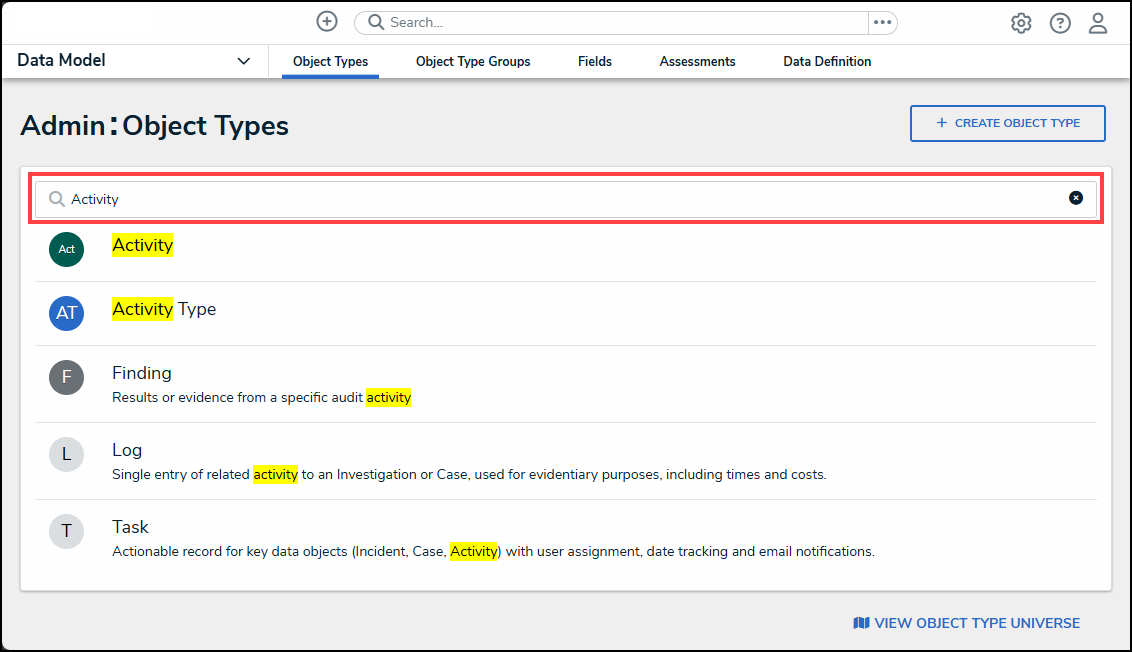Select the Fields tab
The width and height of the screenshot is (1132, 652).
(x=594, y=61)
